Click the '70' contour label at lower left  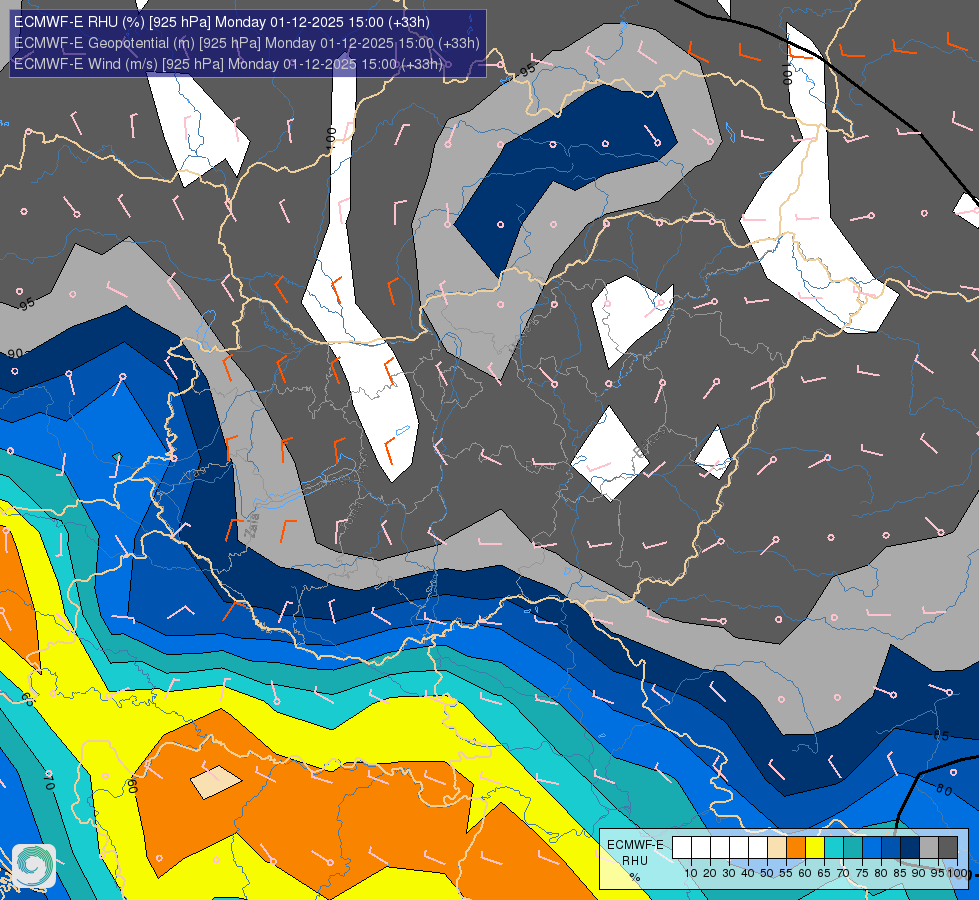pyautogui.click(x=49, y=781)
